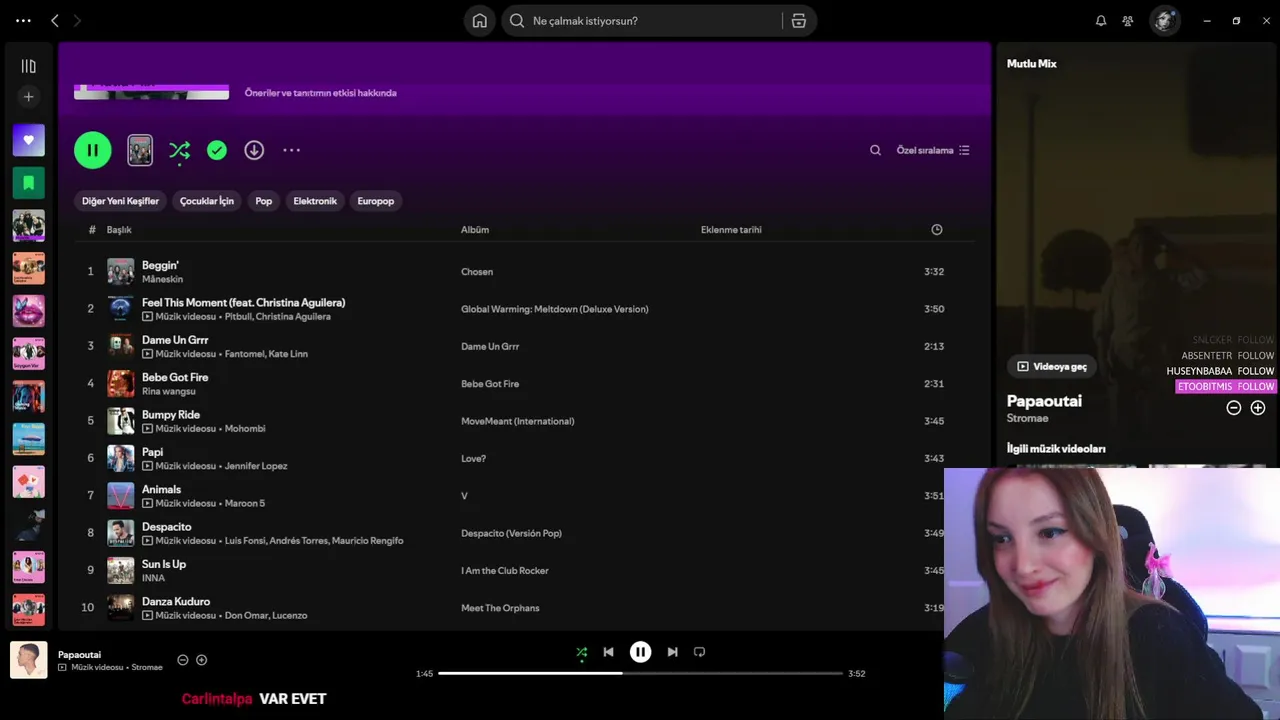
Task: Open Stromae artist in right panel
Action: [x=1027, y=418]
